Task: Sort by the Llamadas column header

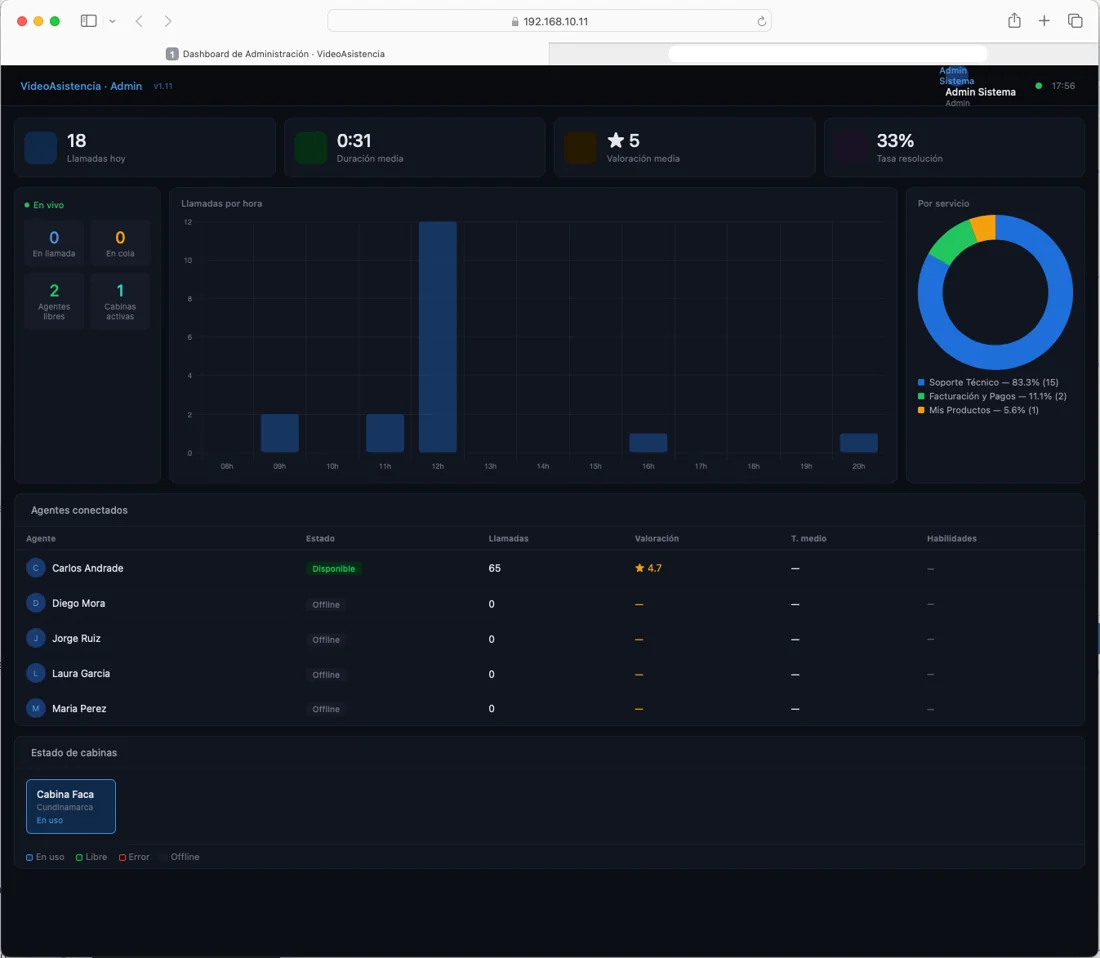Action: click(x=509, y=539)
